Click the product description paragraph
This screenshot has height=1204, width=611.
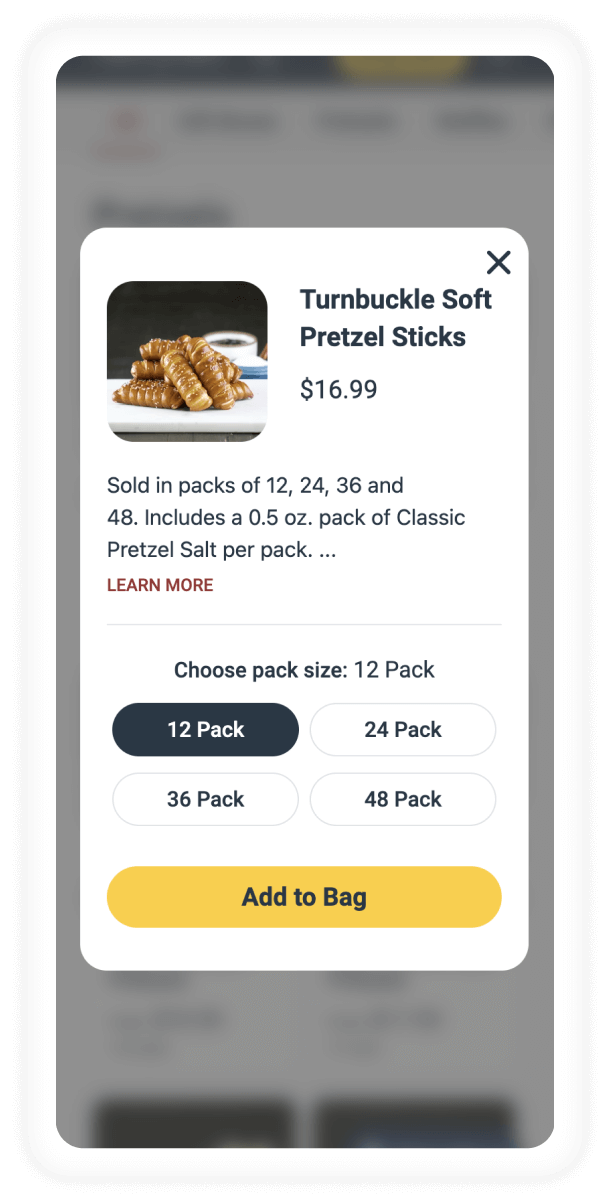(x=286, y=518)
